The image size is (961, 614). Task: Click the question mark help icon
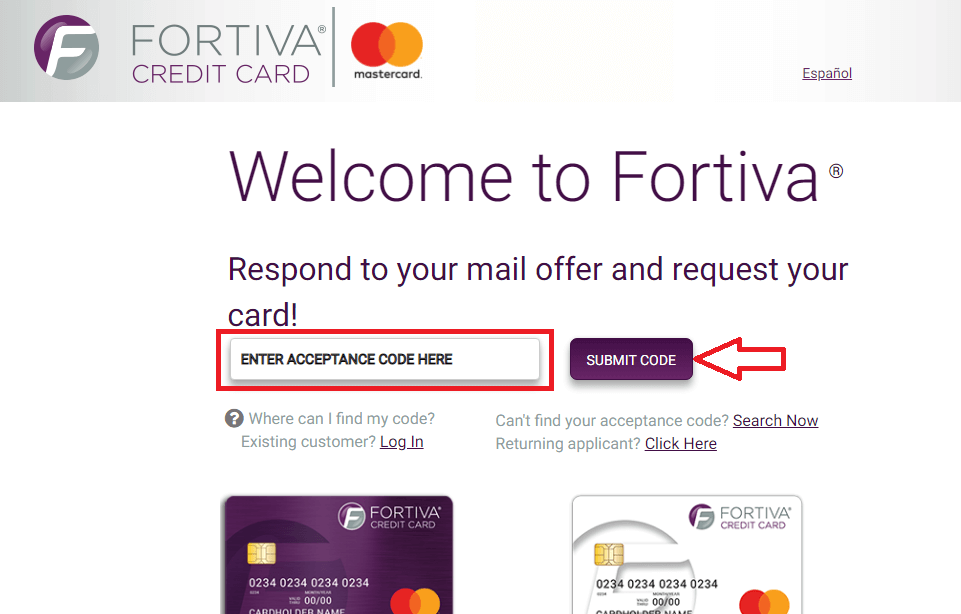pos(234,419)
